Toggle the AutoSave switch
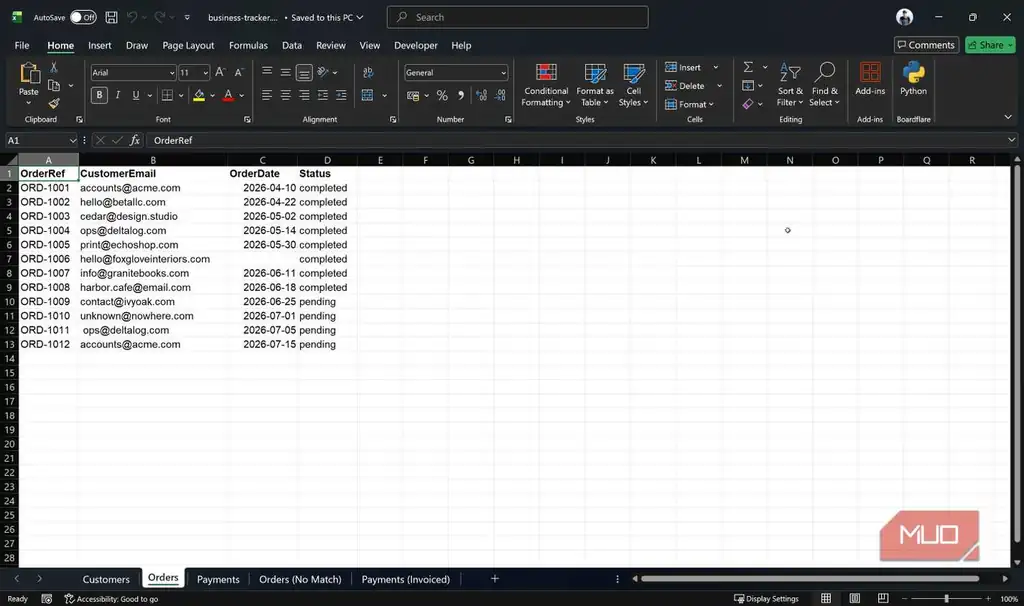The image size is (1024, 606). (83, 18)
